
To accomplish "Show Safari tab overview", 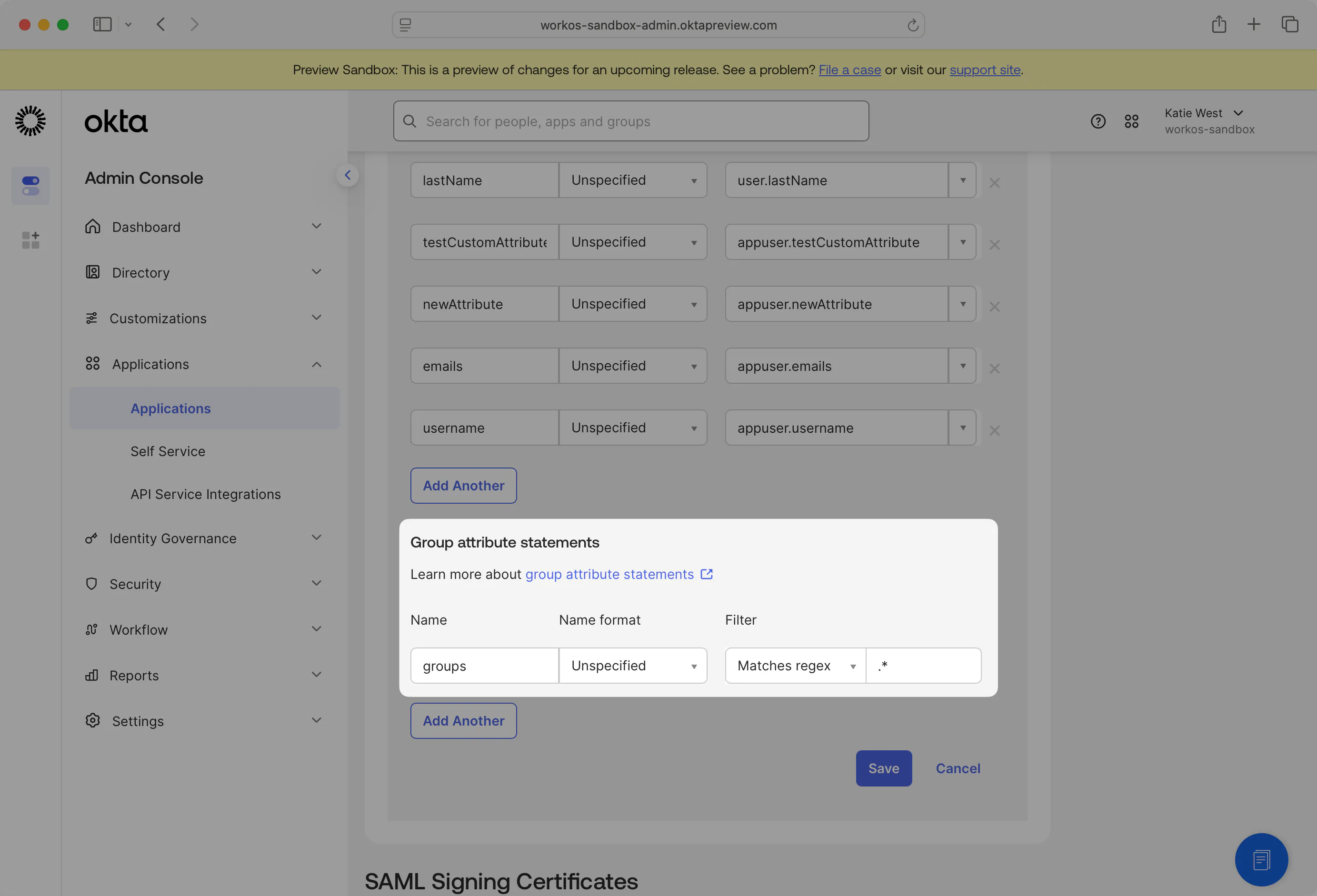I will (1289, 24).
